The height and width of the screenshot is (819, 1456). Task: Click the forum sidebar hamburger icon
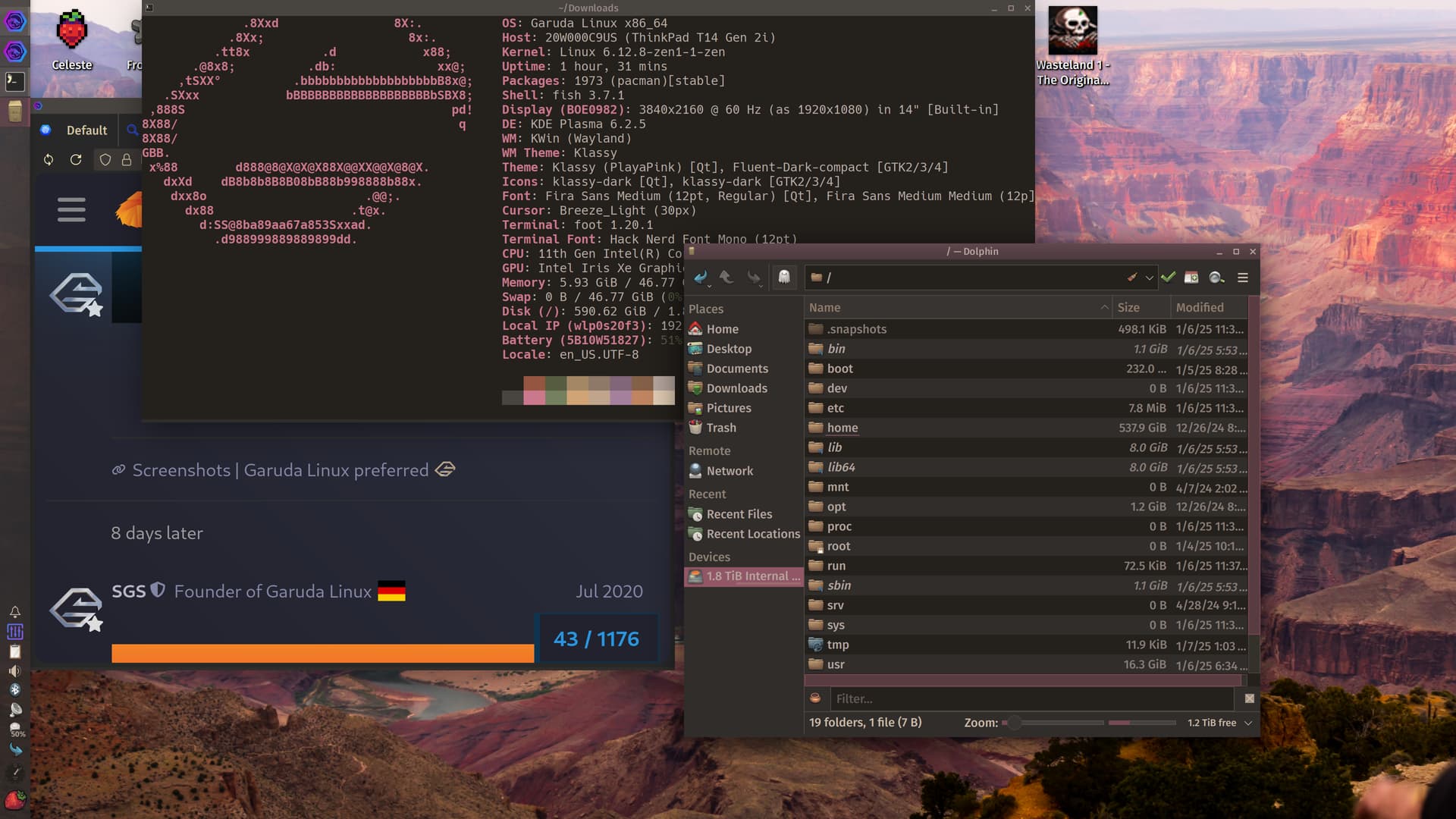point(71,209)
